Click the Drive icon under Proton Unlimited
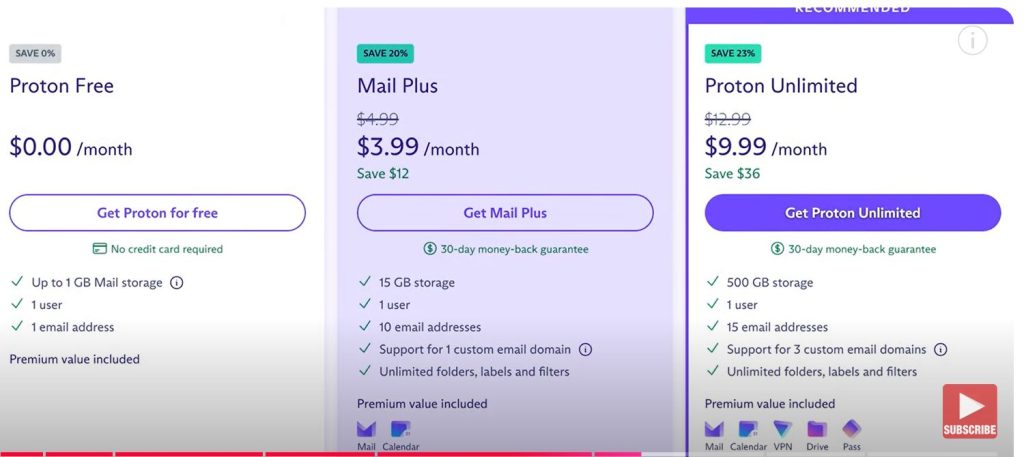Screen dimensions: 1024x457 [x=817, y=430]
